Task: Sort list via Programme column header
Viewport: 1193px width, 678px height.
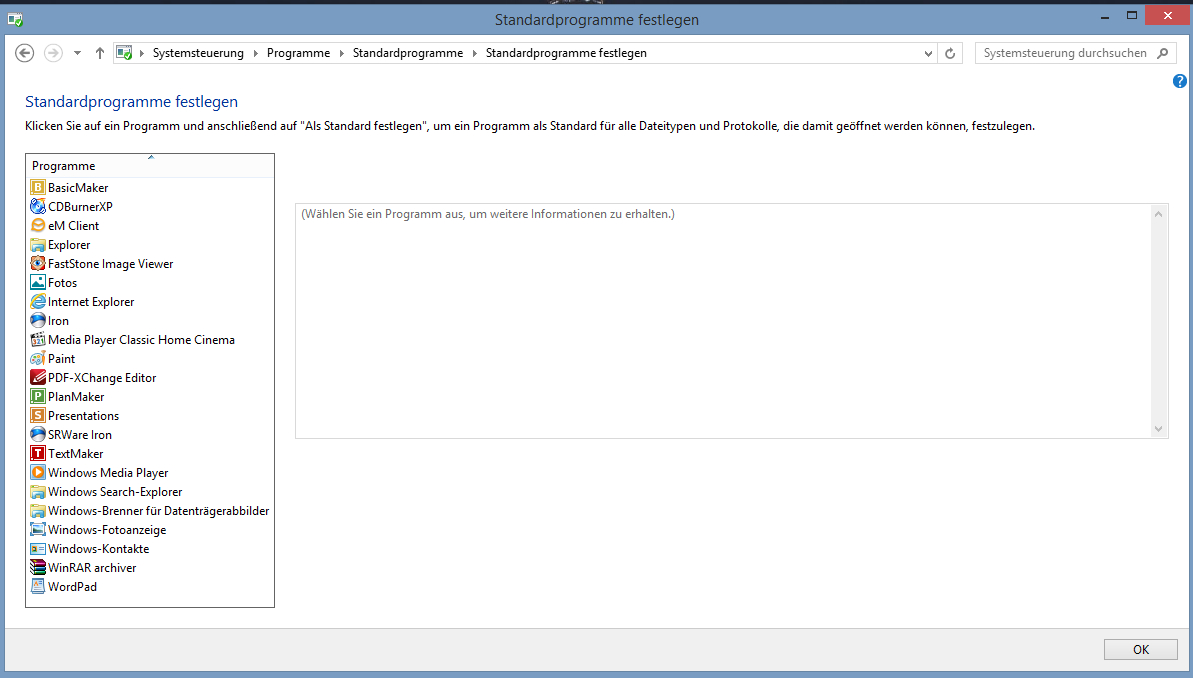Action: tap(150, 165)
